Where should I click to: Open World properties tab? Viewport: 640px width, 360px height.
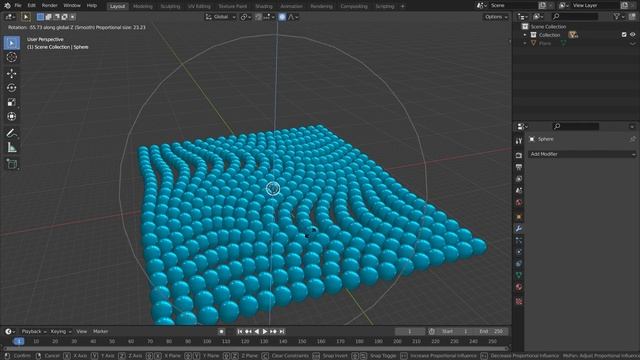click(x=519, y=202)
